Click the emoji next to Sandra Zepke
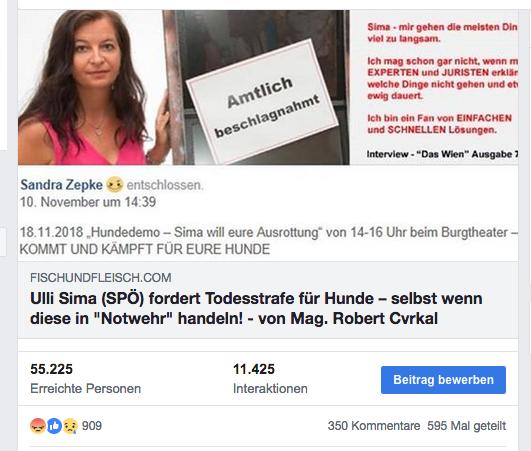 (114, 185)
